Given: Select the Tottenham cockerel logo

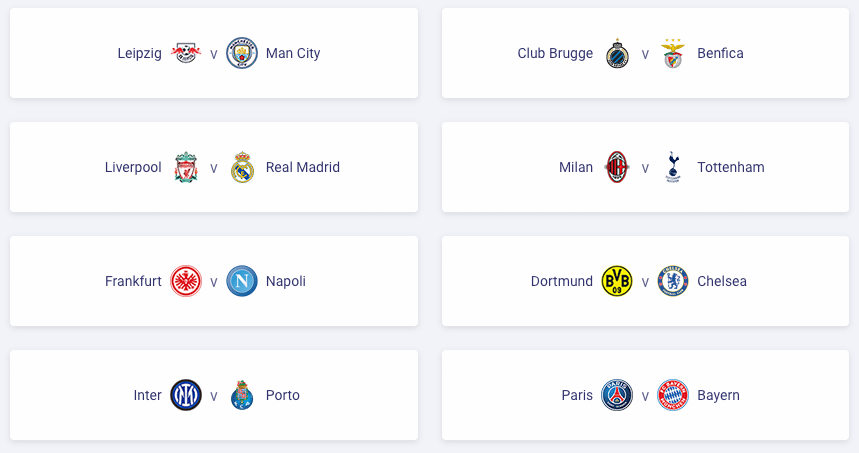Looking at the screenshot, I should pyautogui.click(x=673, y=167).
